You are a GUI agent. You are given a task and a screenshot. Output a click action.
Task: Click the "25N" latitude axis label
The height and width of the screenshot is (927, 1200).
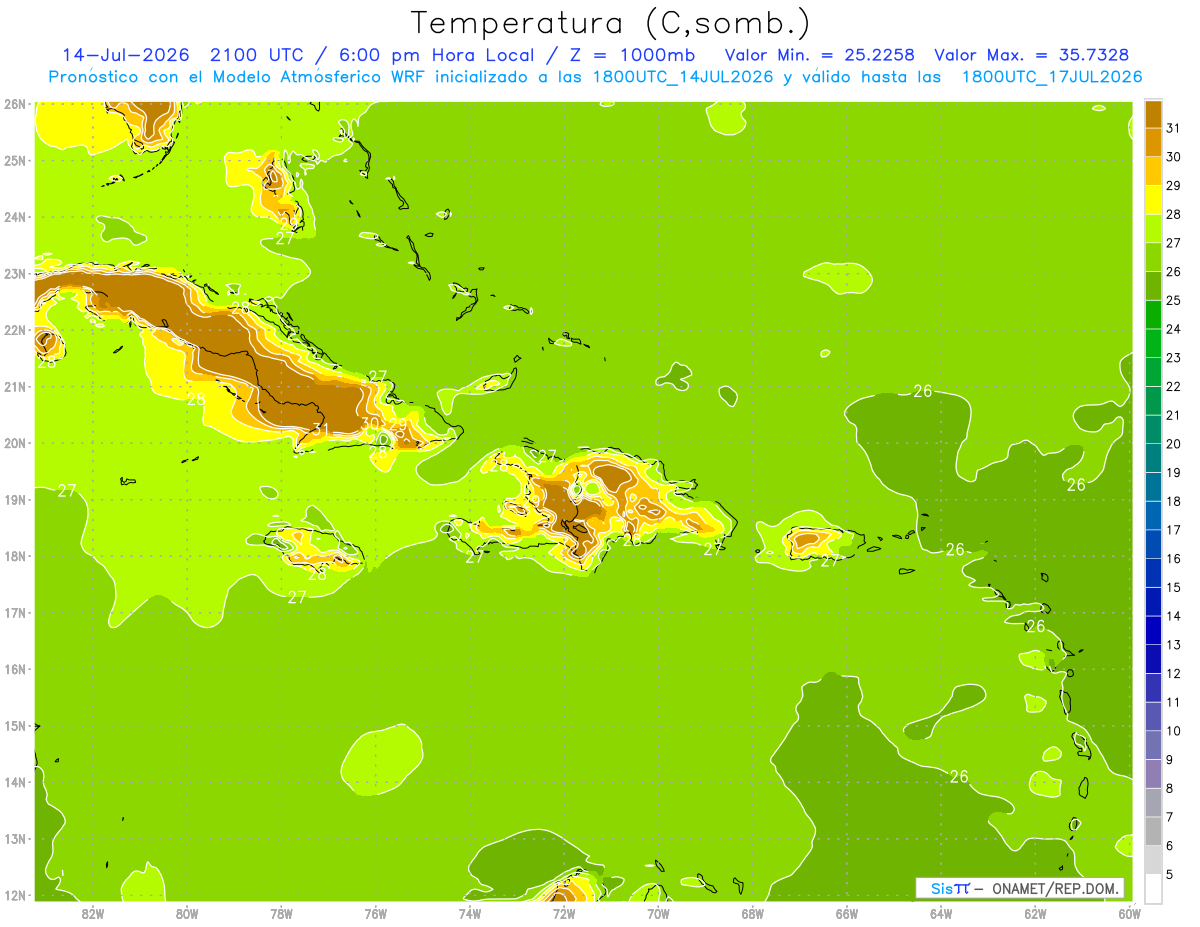(15, 160)
